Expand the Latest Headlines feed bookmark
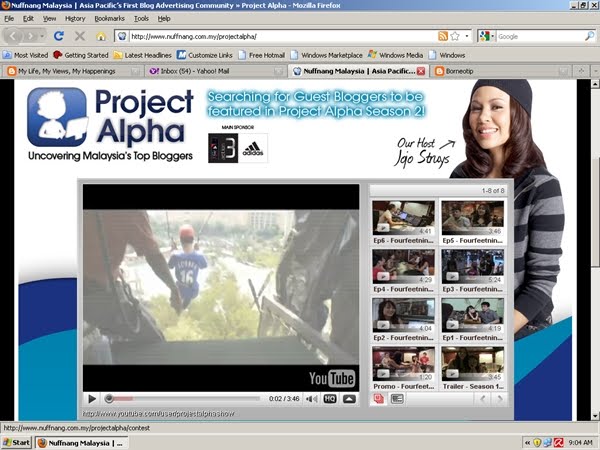 point(142,55)
